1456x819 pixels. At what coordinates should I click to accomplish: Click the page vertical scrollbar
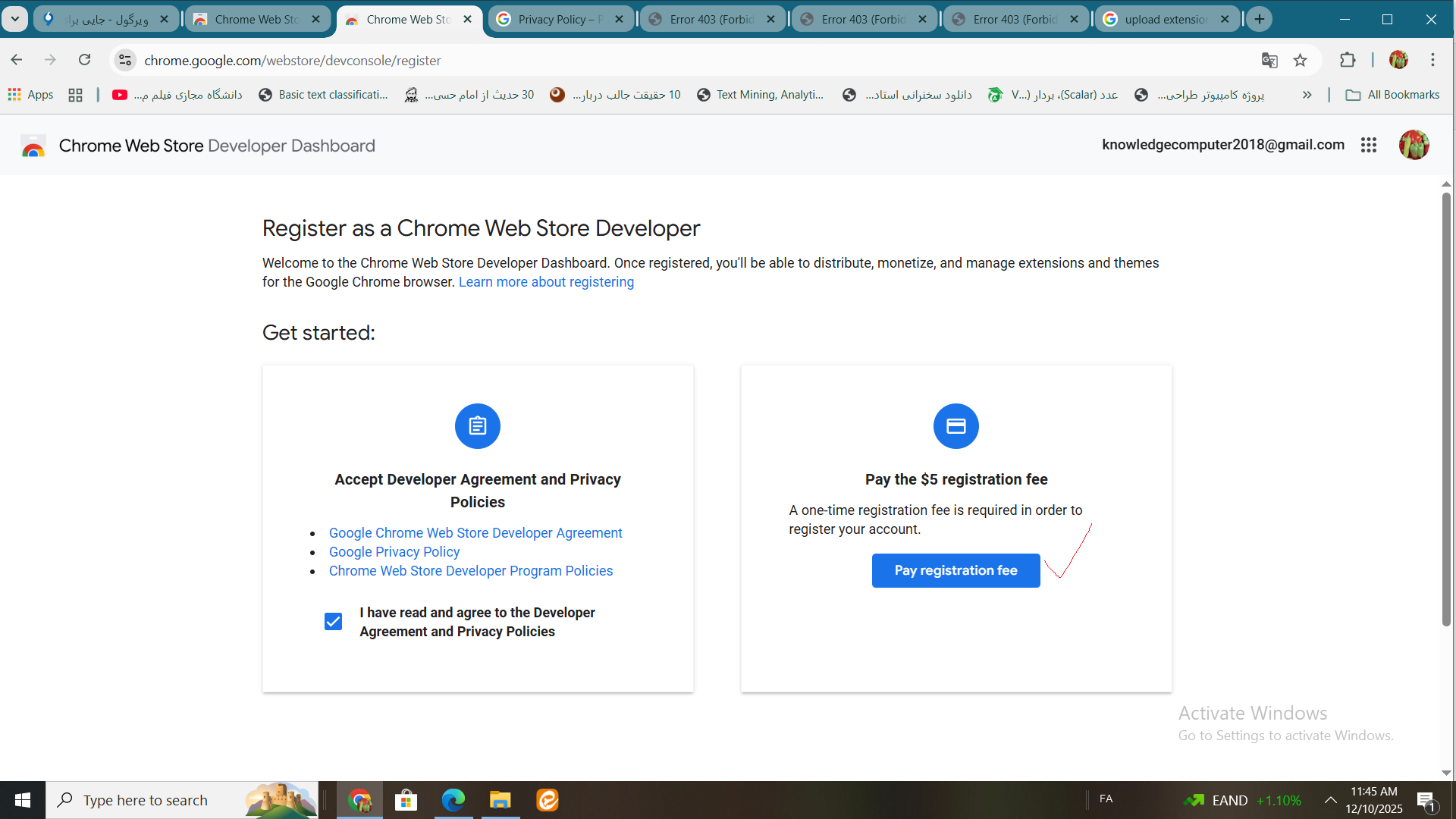[1446, 409]
